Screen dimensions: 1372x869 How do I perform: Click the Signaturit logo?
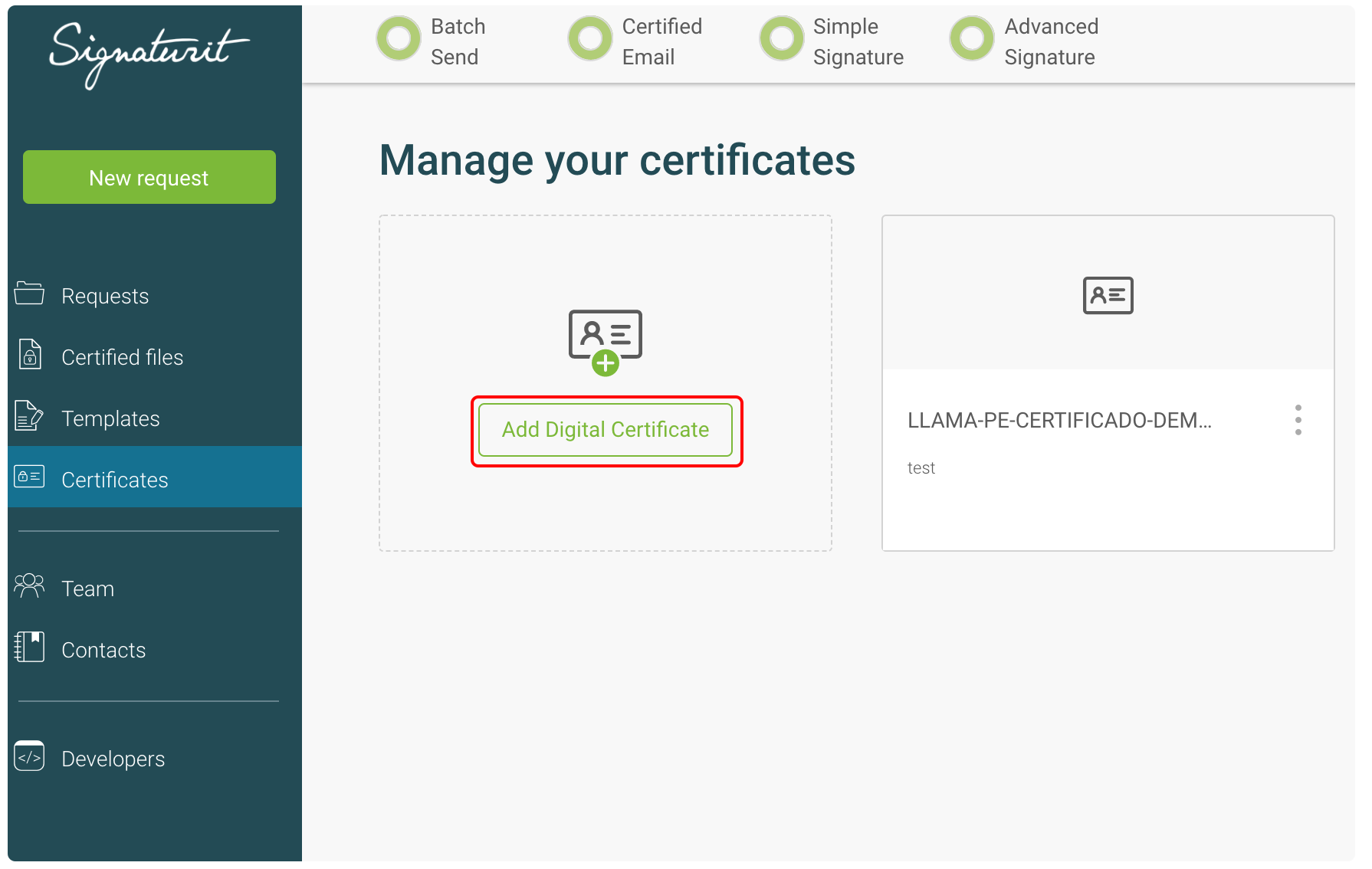coord(149,55)
